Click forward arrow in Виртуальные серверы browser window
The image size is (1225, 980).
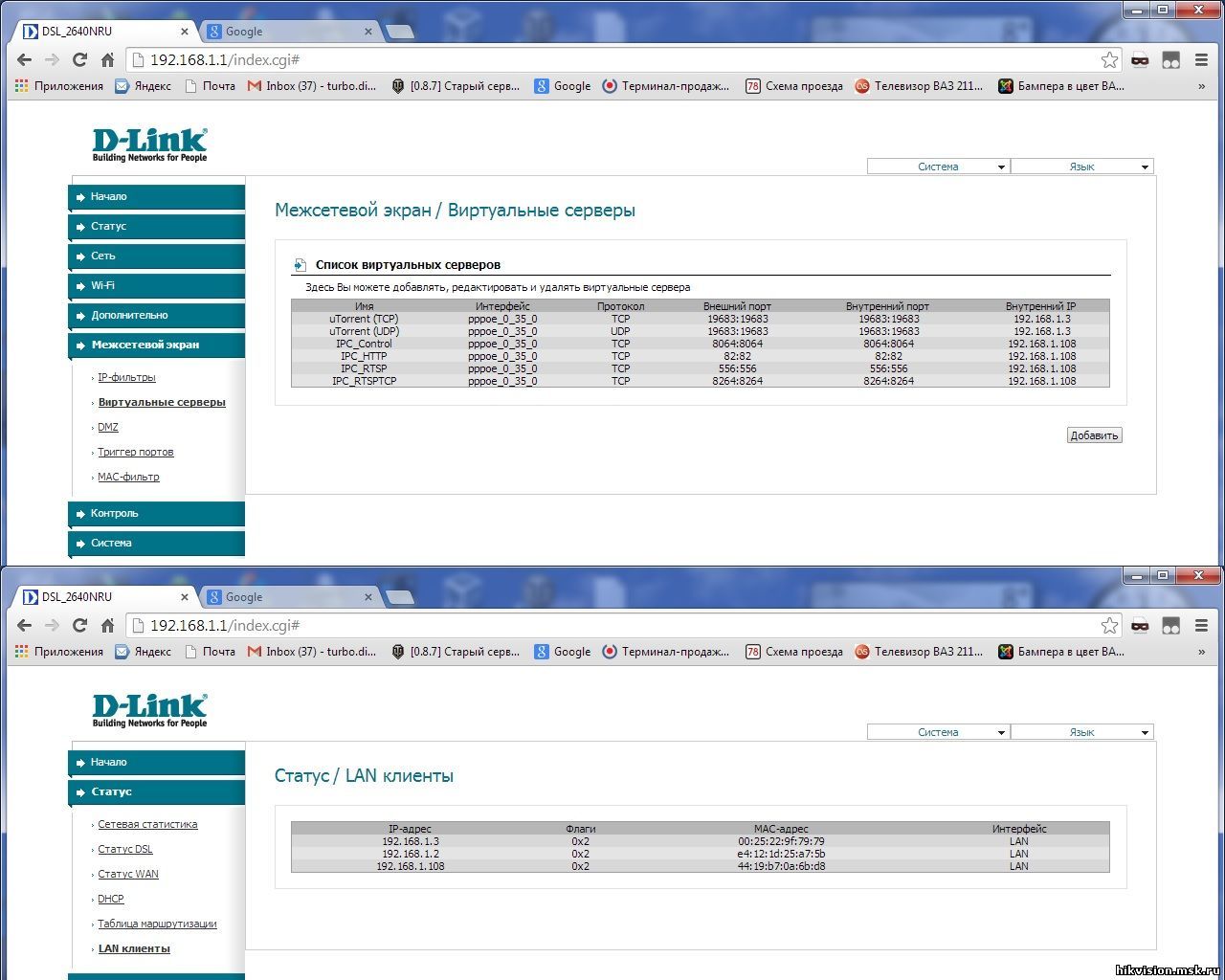click(x=53, y=60)
